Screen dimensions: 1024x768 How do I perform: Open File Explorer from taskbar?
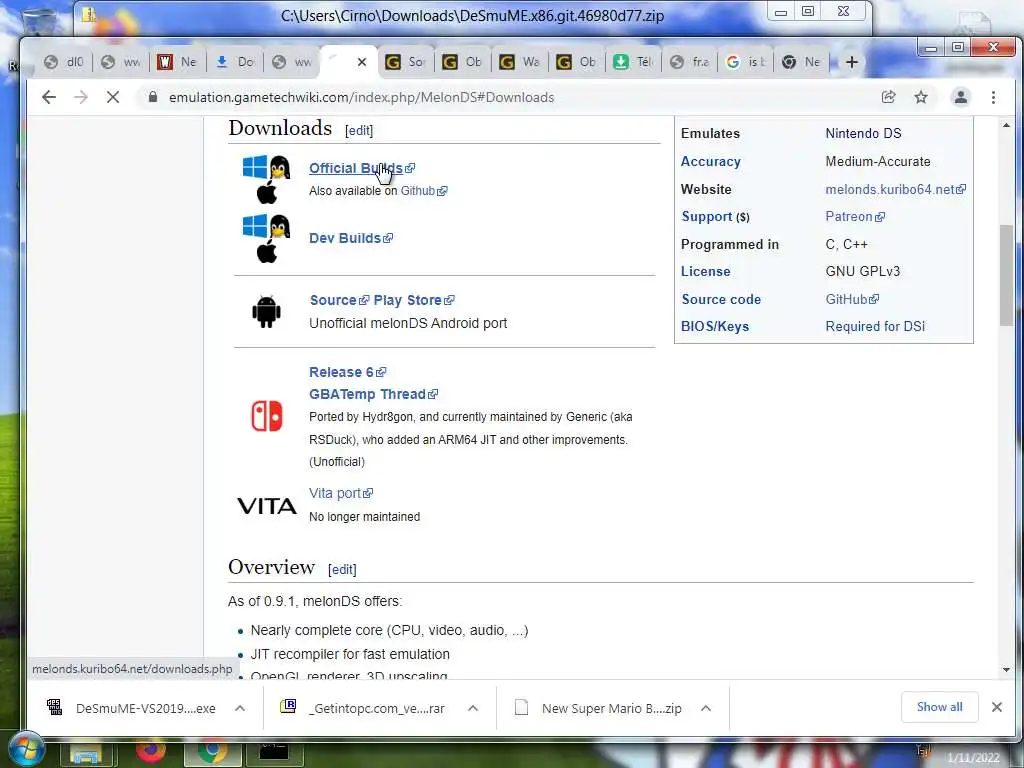86,754
